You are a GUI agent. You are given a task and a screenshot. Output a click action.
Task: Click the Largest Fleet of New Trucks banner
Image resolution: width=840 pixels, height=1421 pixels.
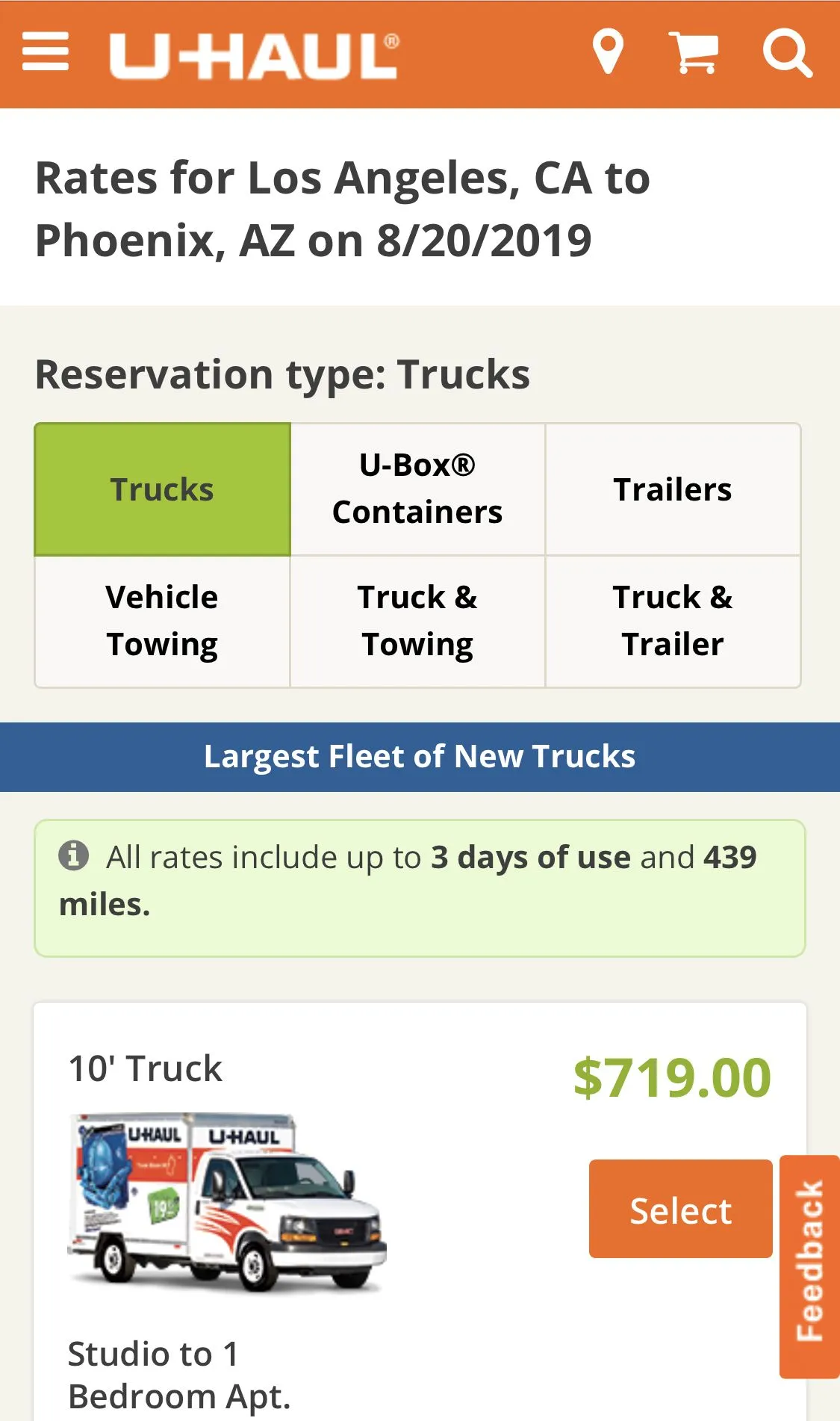point(420,757)
